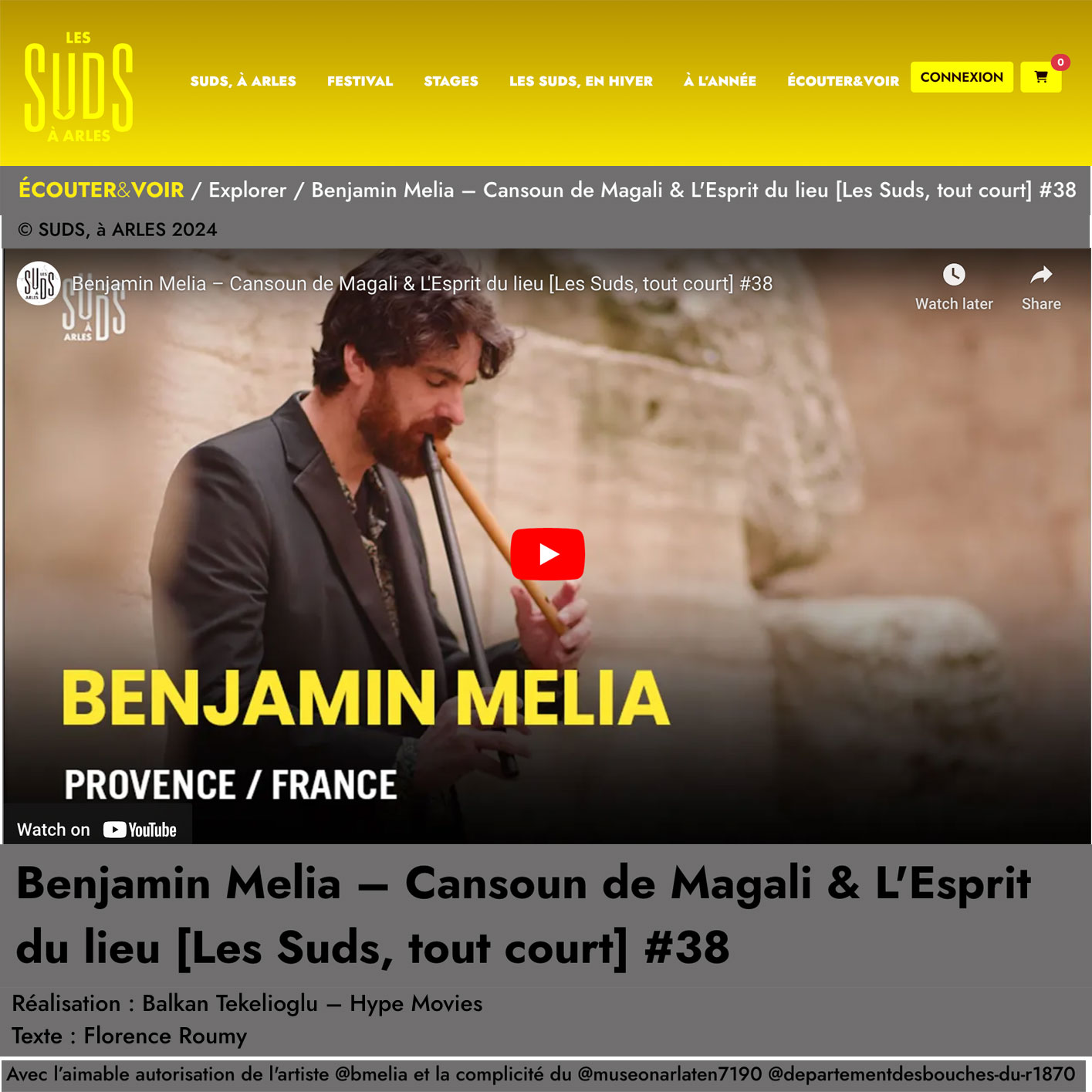Go to À L'ANNÉE section
The image size is (1092, 1092).
[x=720, y=81]
